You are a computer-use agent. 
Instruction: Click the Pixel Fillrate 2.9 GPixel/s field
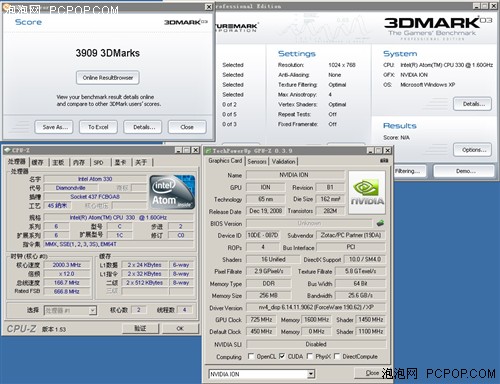269,271
